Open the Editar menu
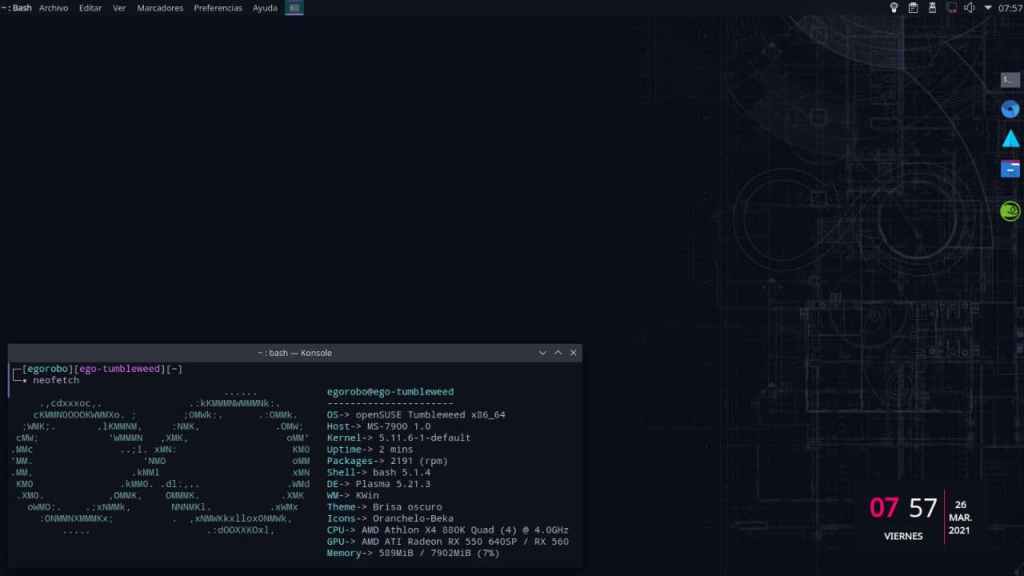This screenshot has height=576, width=1024. (90, 8)
